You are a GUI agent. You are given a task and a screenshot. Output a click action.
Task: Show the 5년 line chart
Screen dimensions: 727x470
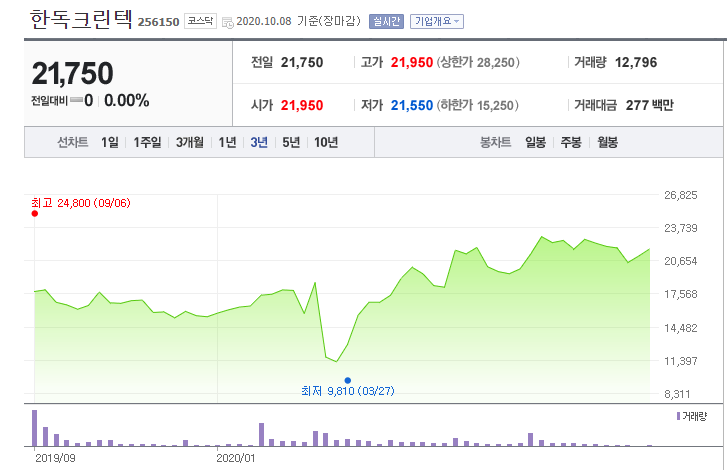pos(291,142)
